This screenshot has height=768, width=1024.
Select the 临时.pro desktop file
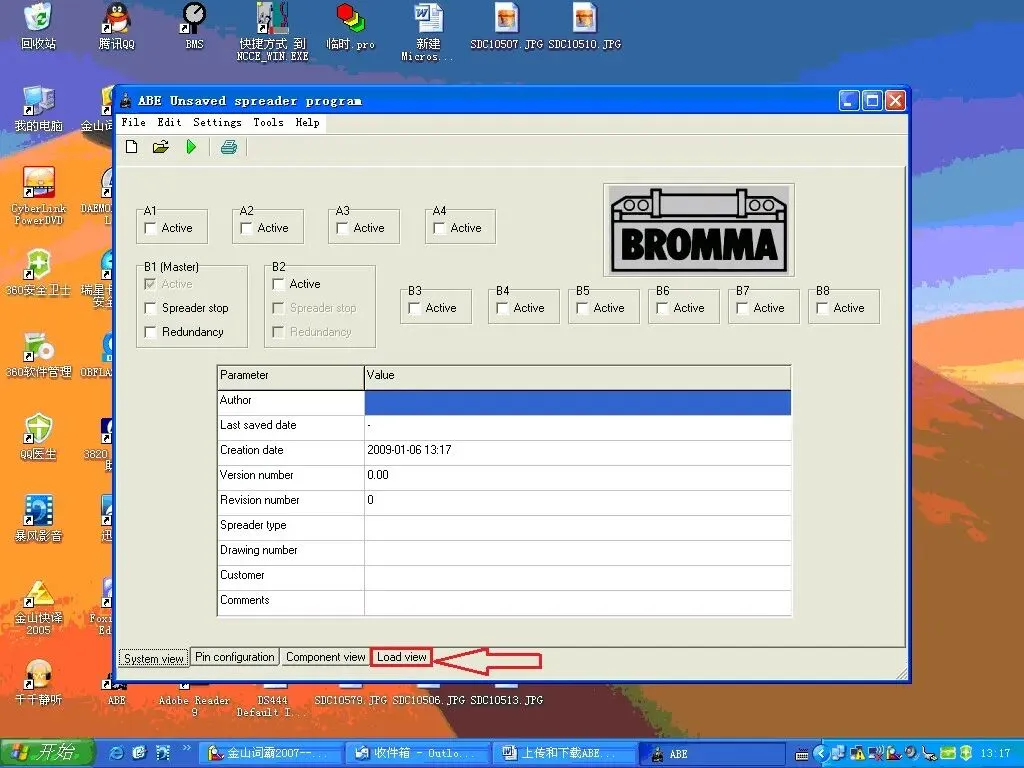tap(351, 26)
